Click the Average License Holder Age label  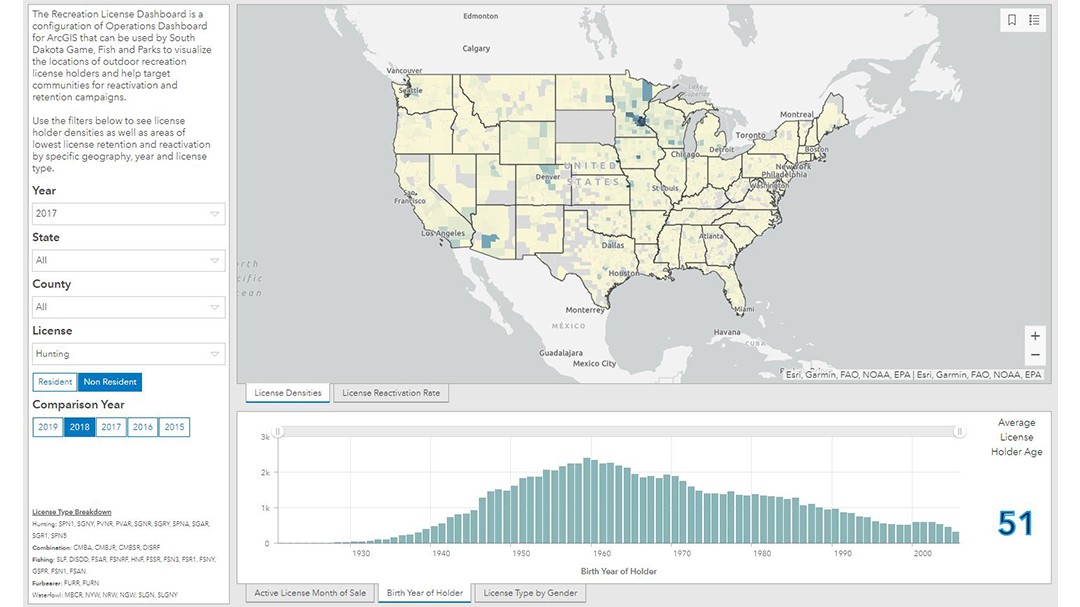[1016, 438]
